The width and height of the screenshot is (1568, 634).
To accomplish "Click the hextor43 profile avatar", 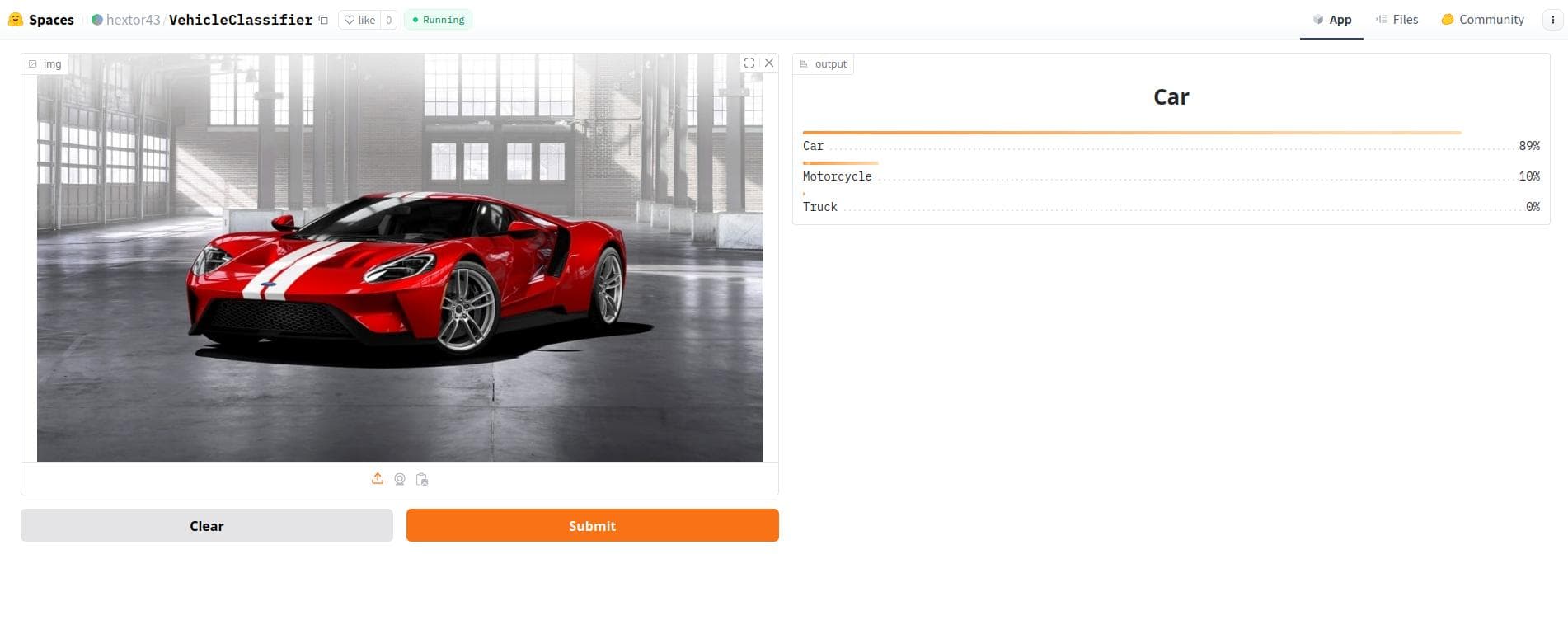I will (97, 20).
